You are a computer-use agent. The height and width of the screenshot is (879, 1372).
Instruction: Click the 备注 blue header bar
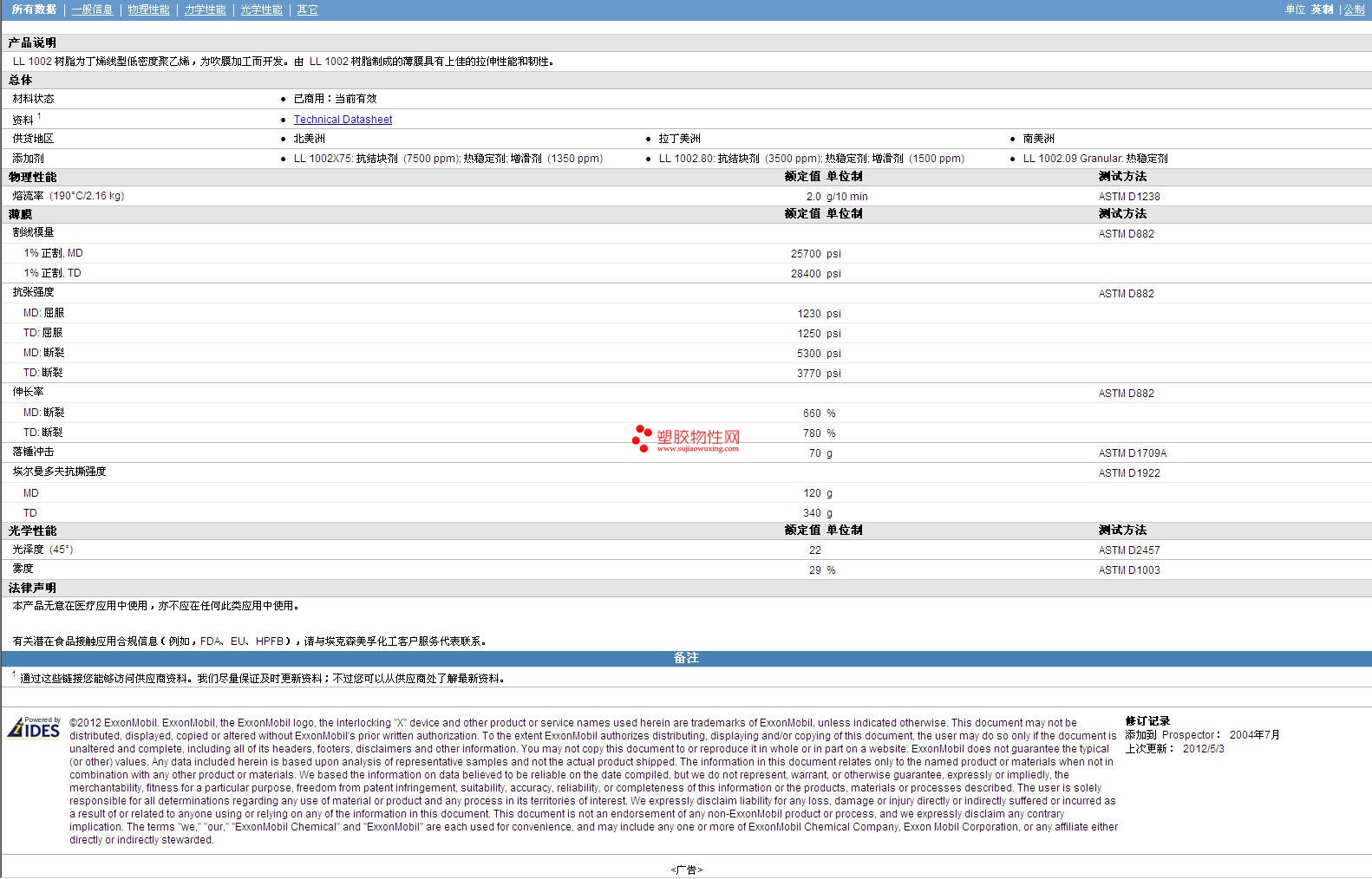pyautogui.click(x=686, y=658)
